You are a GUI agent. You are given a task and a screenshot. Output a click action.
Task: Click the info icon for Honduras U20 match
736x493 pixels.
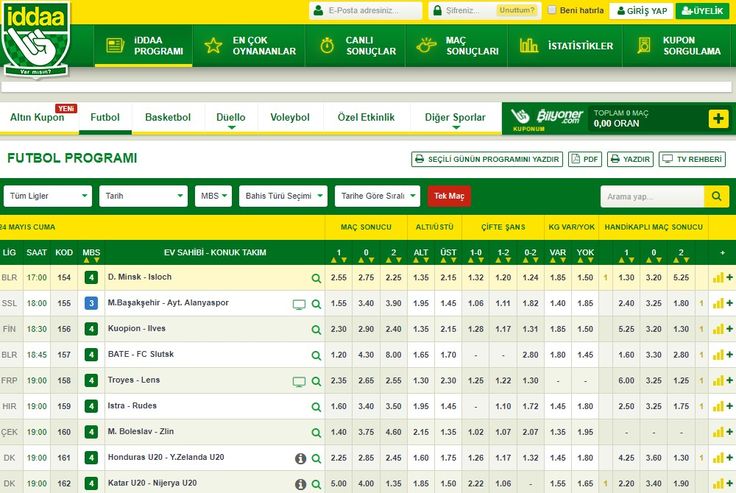300,459
